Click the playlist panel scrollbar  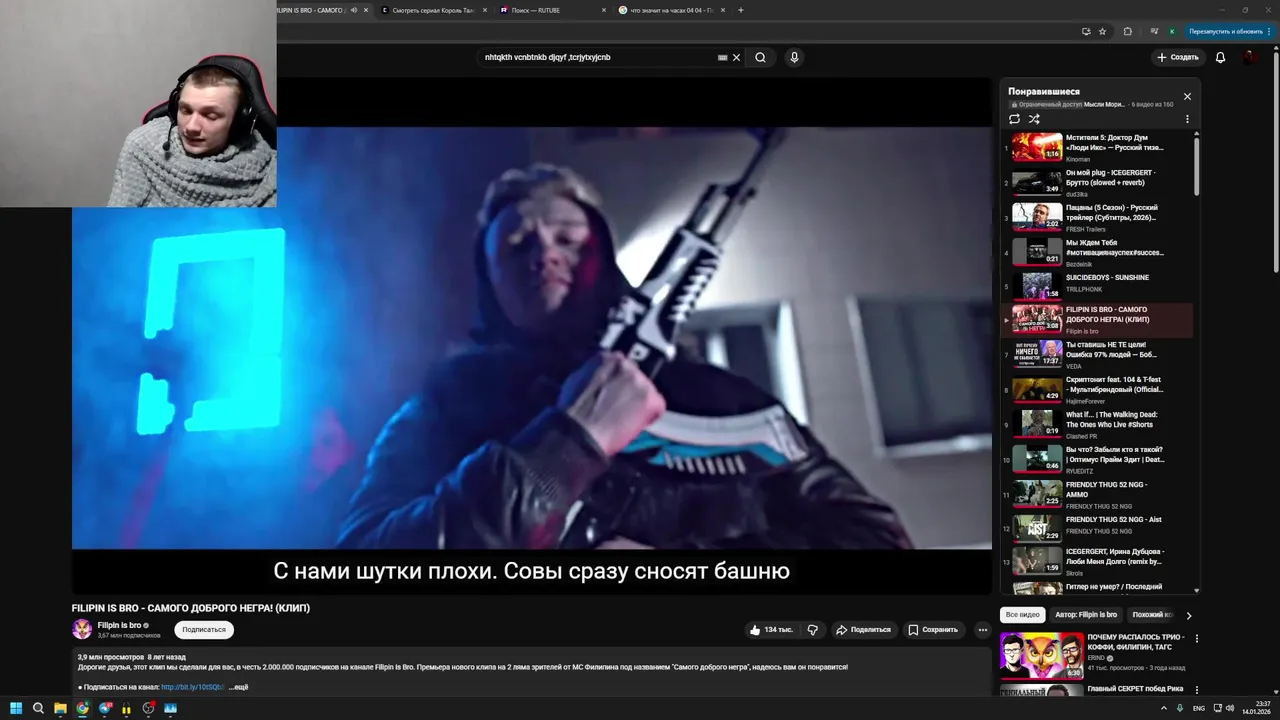[1196, 165]
